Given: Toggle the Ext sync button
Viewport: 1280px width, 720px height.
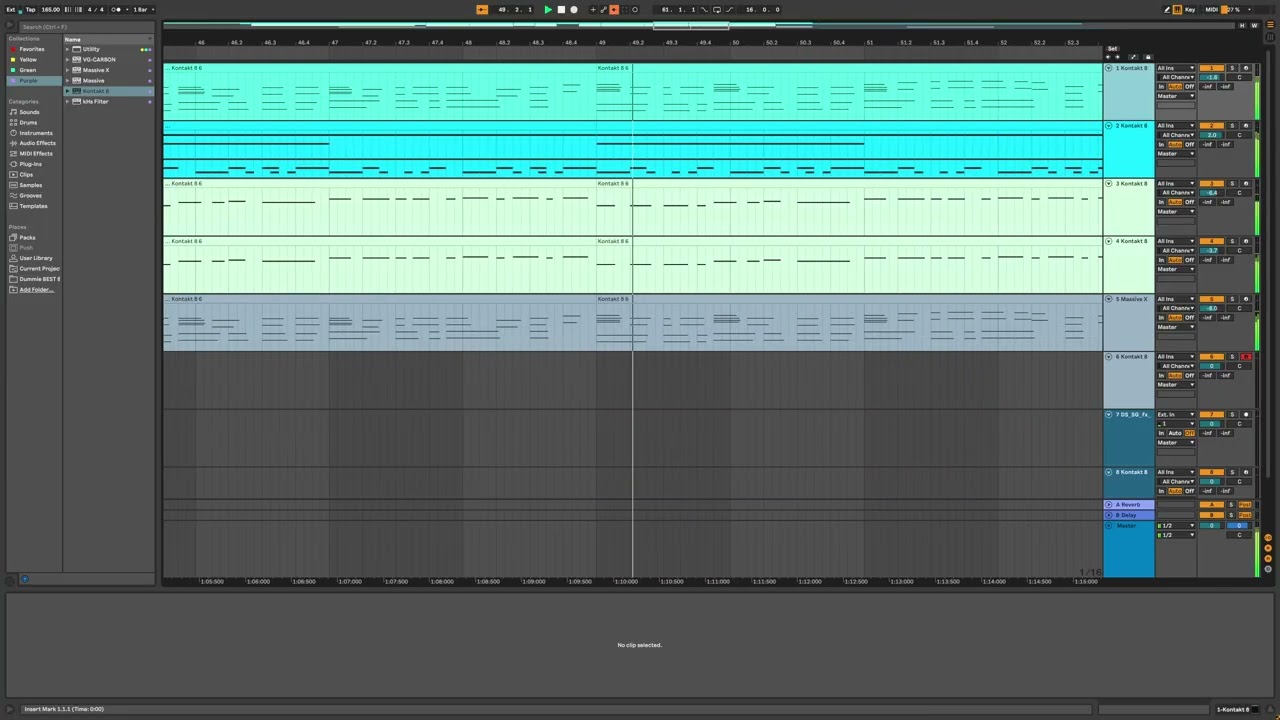Looking at the screenshot, I should point(11,9).
